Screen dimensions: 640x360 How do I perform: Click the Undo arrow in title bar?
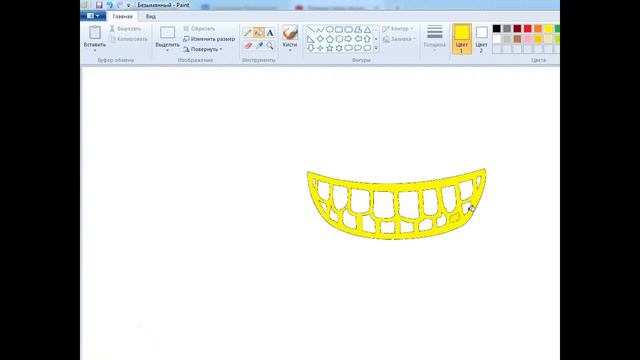pyautogui.click(x=109, y=5)
